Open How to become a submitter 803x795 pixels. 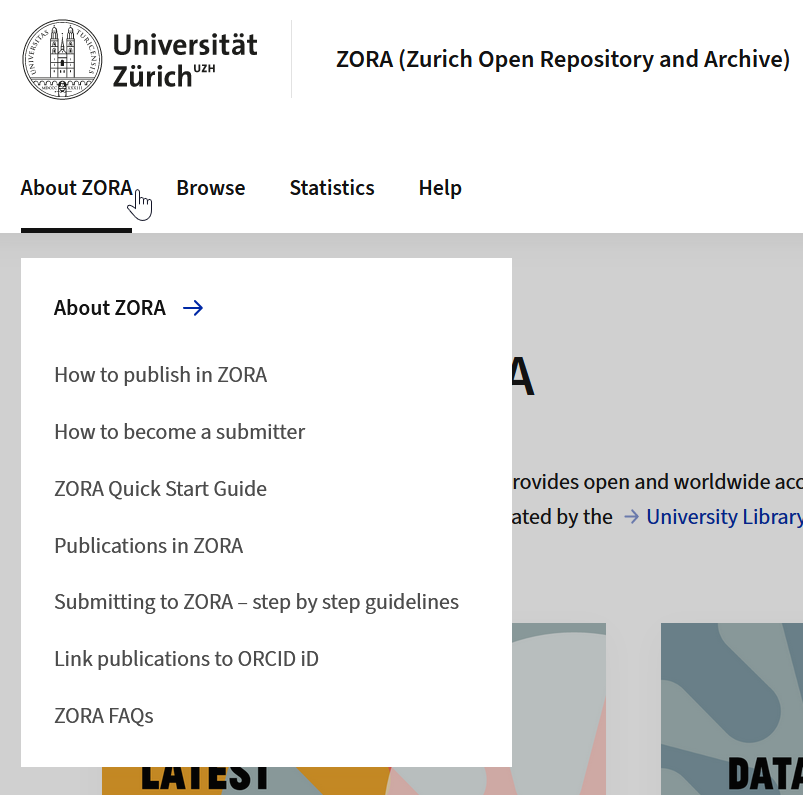(180, 432)
